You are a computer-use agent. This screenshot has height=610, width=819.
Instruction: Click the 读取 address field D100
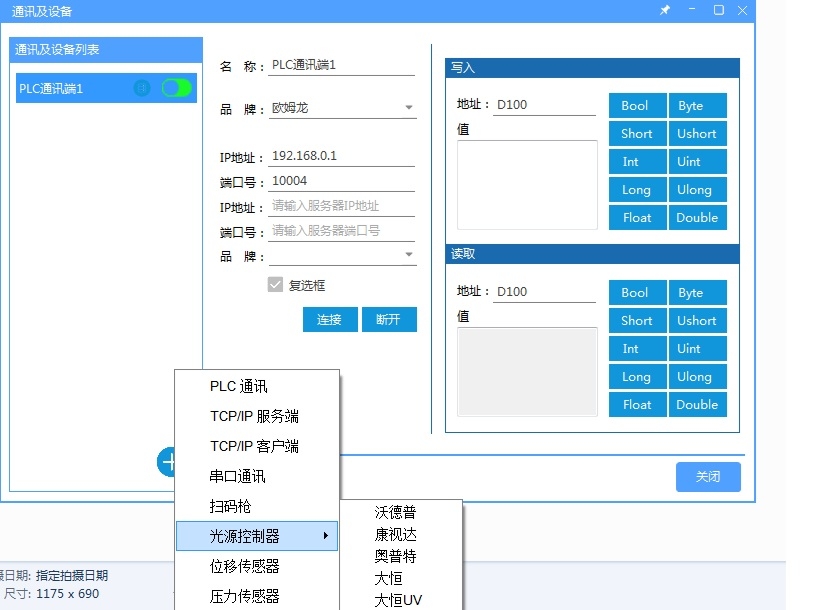point(544,292)
